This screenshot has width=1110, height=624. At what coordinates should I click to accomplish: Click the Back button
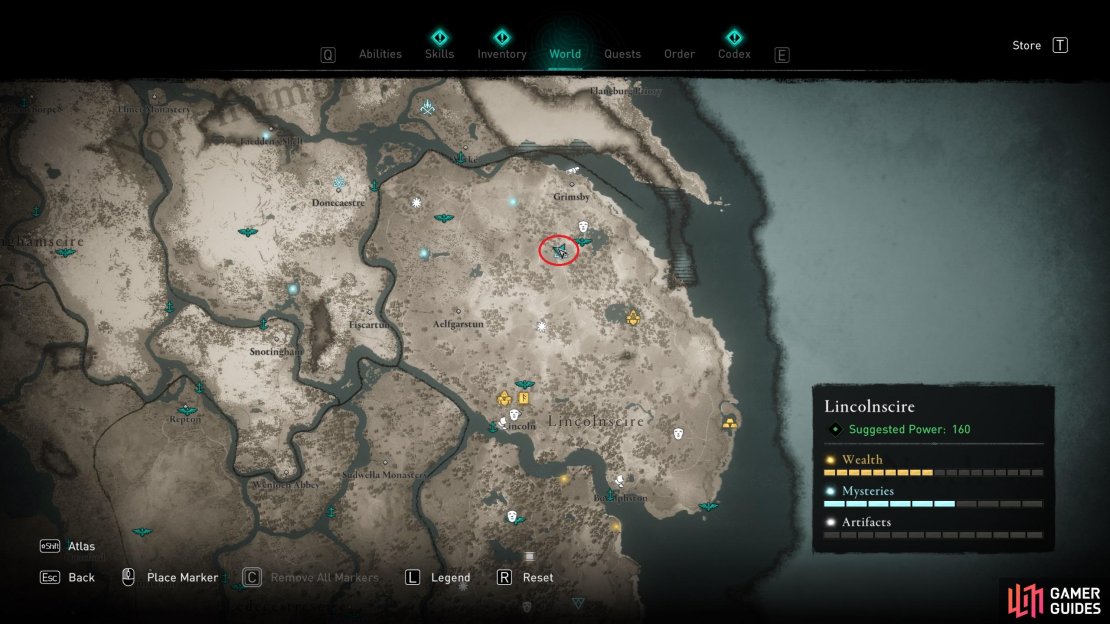pos(68,577)
